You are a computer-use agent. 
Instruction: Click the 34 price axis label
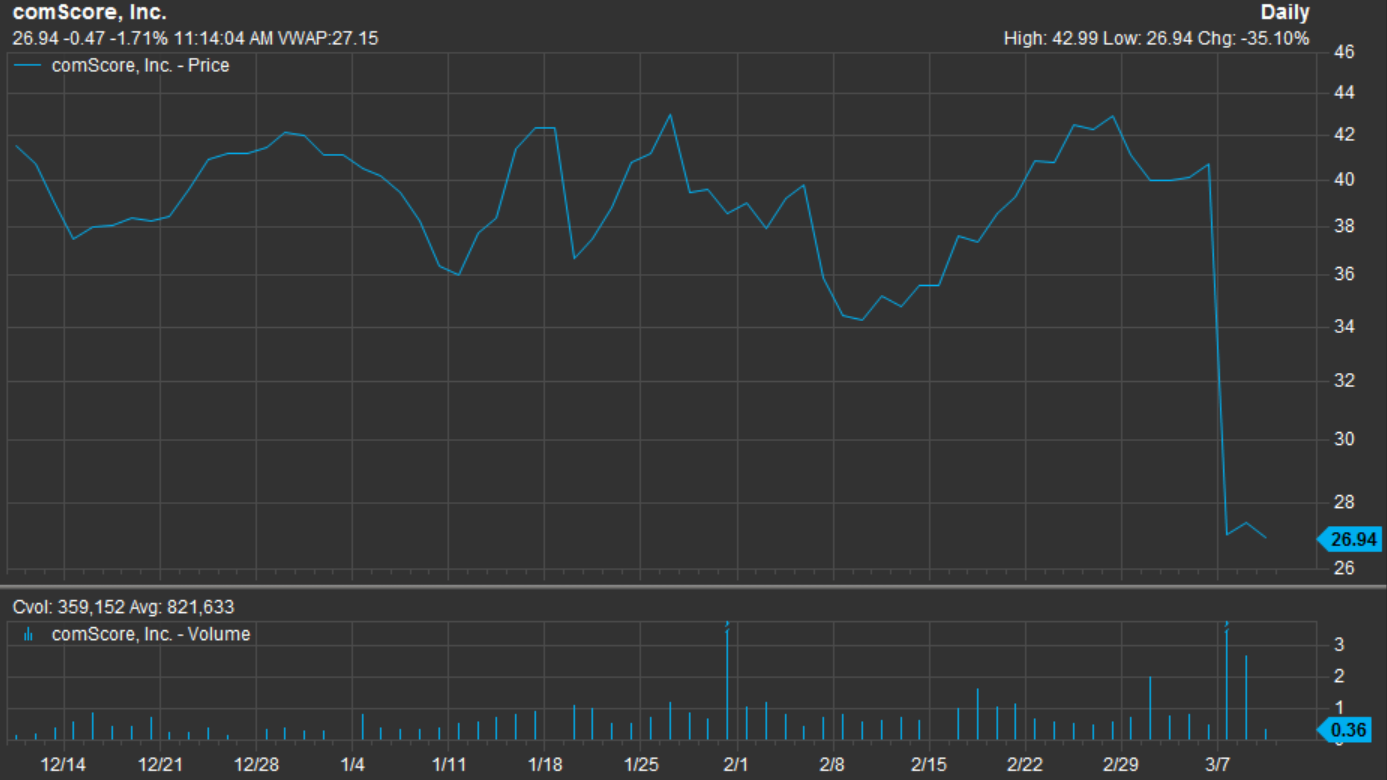click(x=1344, y=327)
